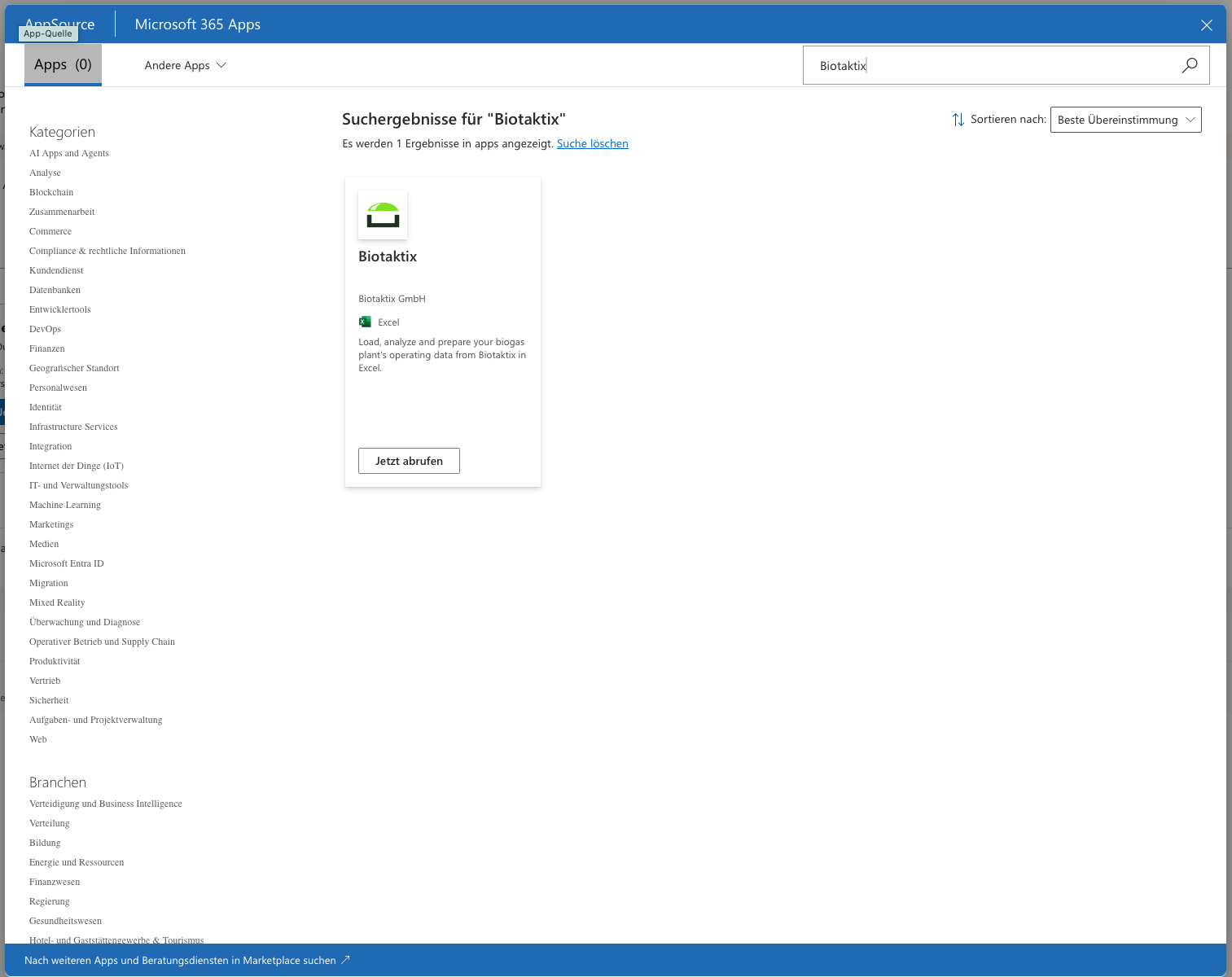The image size is (1232, 977).
Task: Open the Beste Übereinstimmung sort dropdown
Action: tap(1126, 120)
